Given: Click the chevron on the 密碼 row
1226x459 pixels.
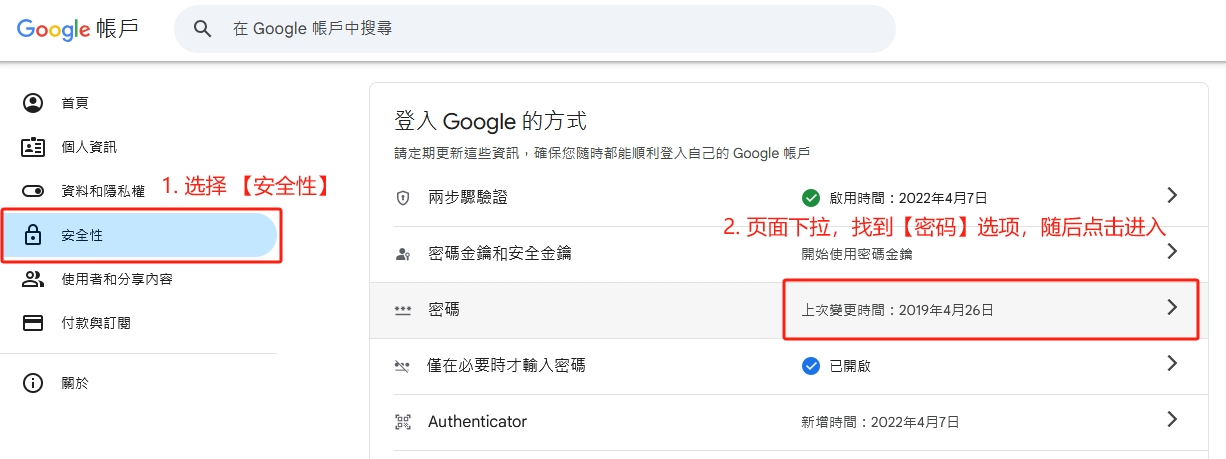Looking at the screenshot, I should pyautogui.click(x=1173, y=308).
